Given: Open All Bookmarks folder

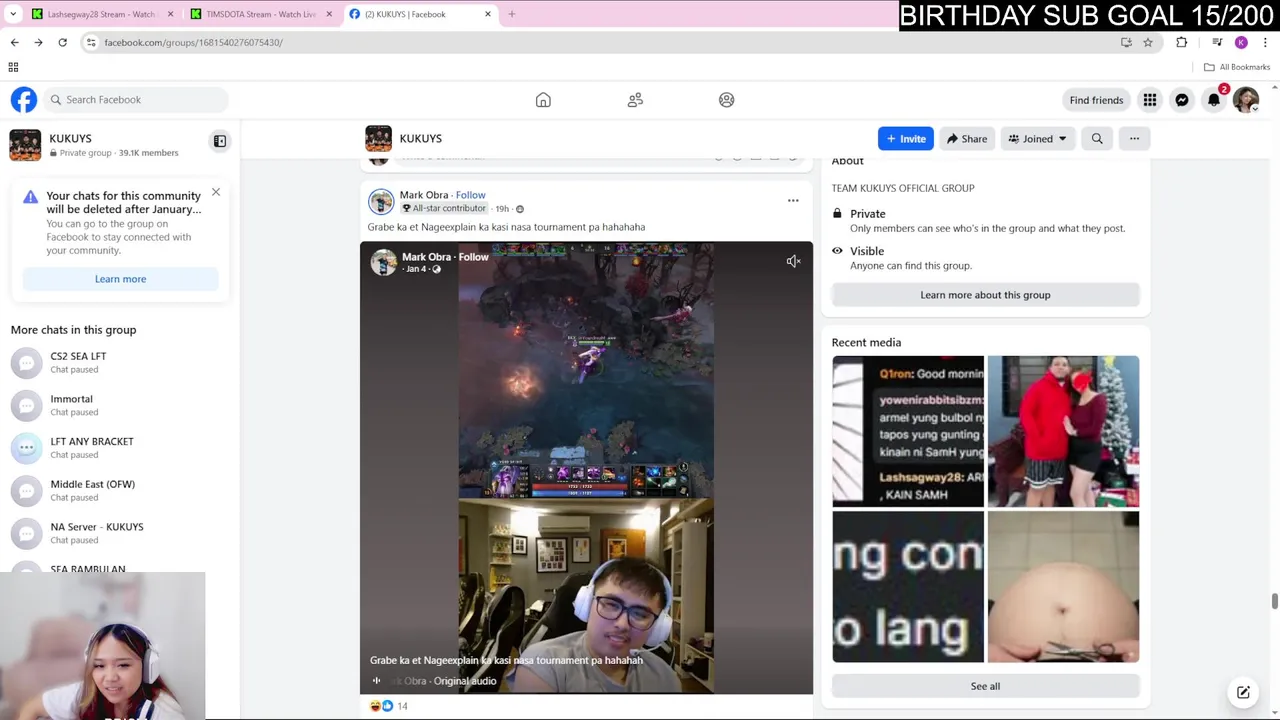Looking at the screenshot, I should 1237,67.
